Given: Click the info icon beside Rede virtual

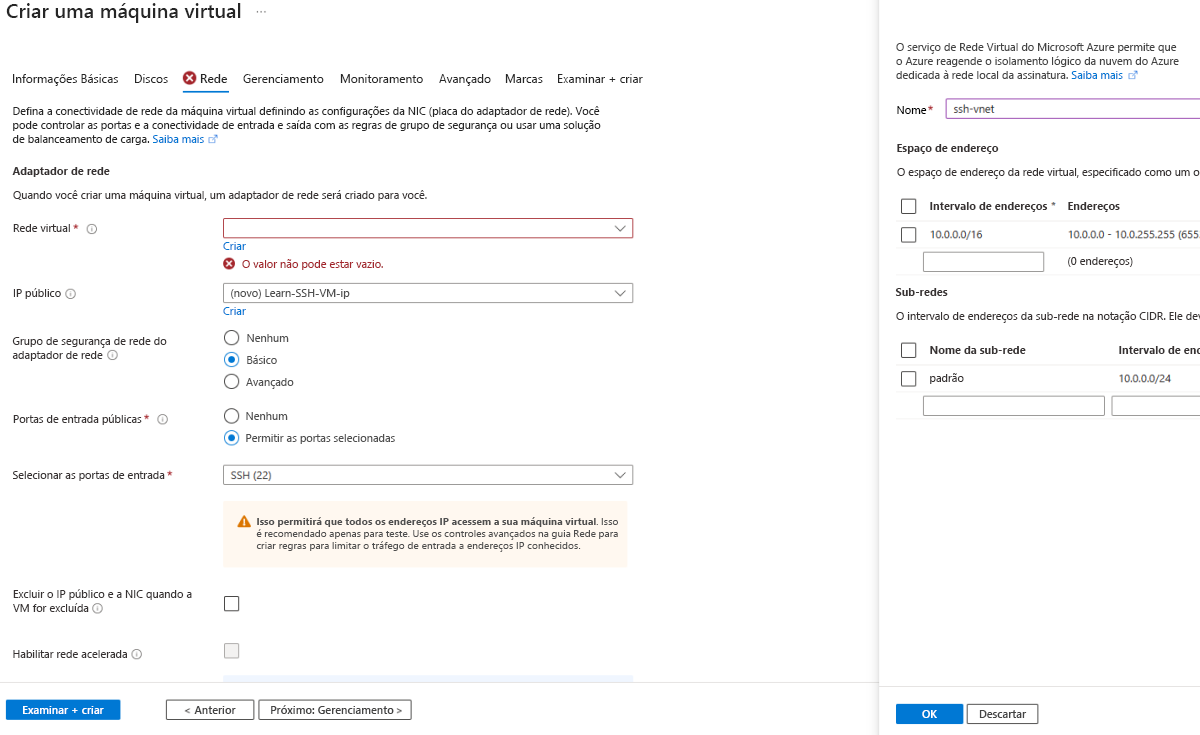Looking at the screenshot, I should pos(92,228).
